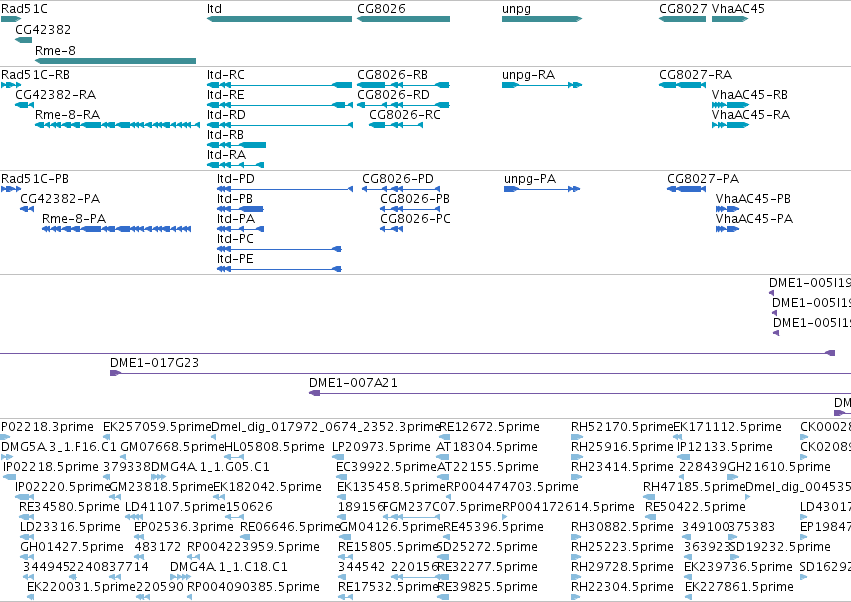Click the EC39922.5prime EST label
851x602 pixels.
[386, 467]
